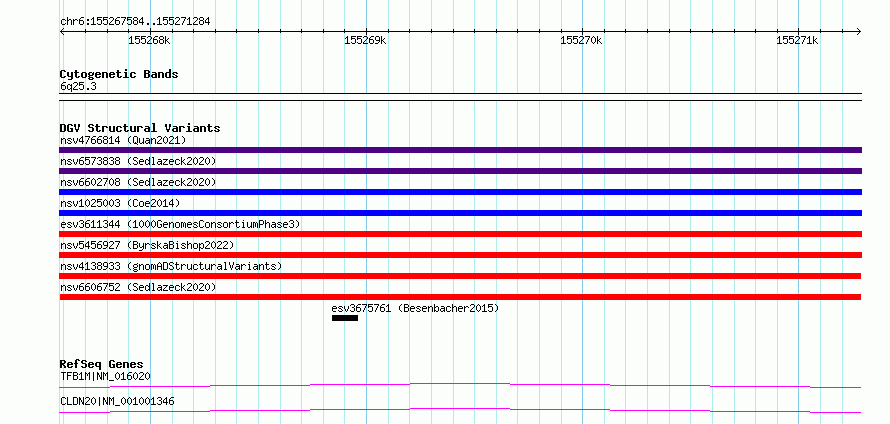Open the nsv5456927 (ByrskaBishop2022) label

click(147, 245)
